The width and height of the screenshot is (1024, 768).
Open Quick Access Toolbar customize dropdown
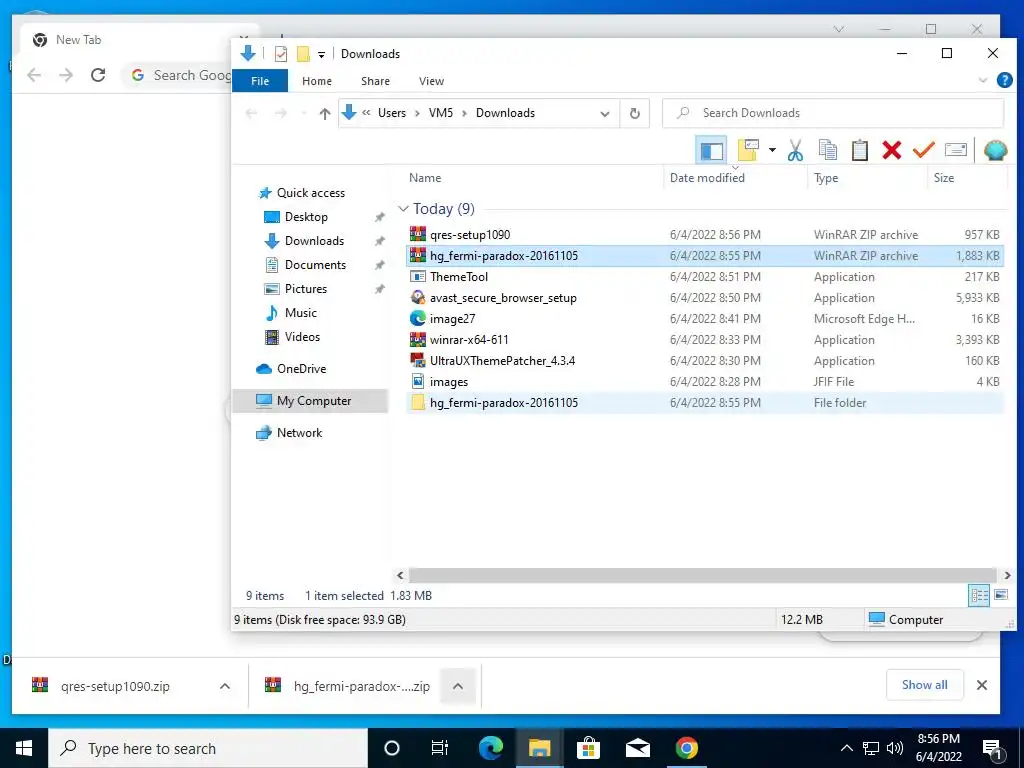(321, 55)
